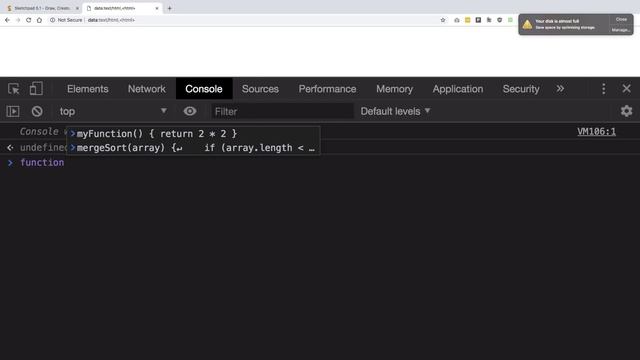Click the undefined console result line

(x=43, y=147)
